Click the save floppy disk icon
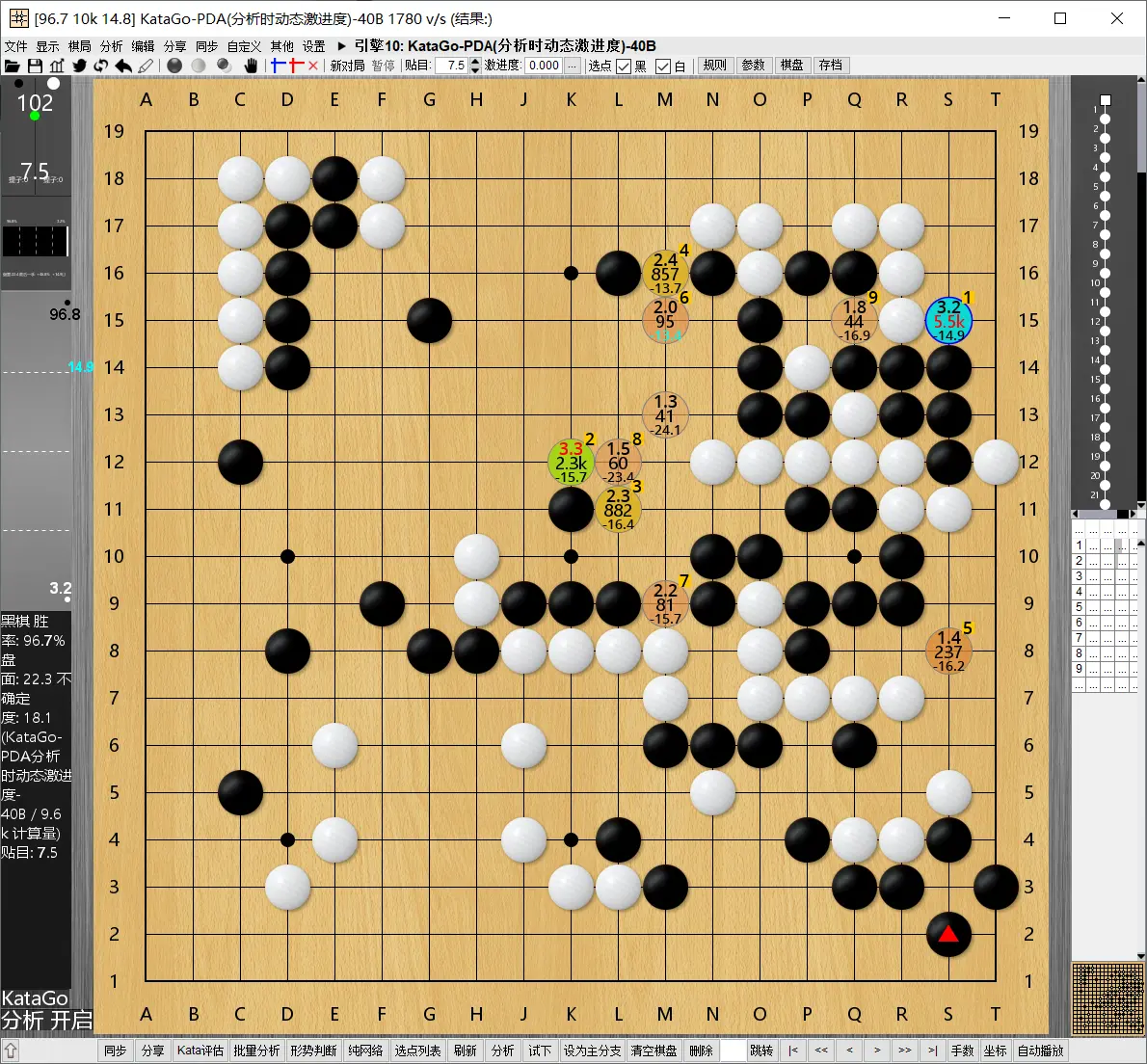1147x1064 pixels. tap(35, 66)
